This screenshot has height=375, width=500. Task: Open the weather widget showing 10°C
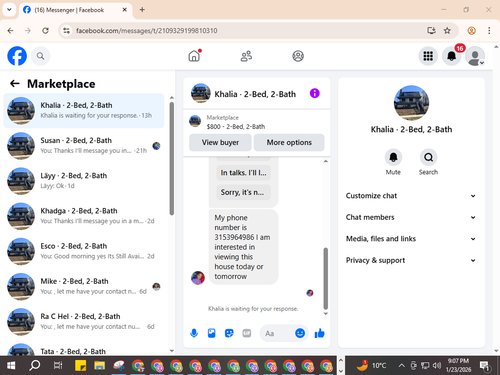[x=371, y=366]
